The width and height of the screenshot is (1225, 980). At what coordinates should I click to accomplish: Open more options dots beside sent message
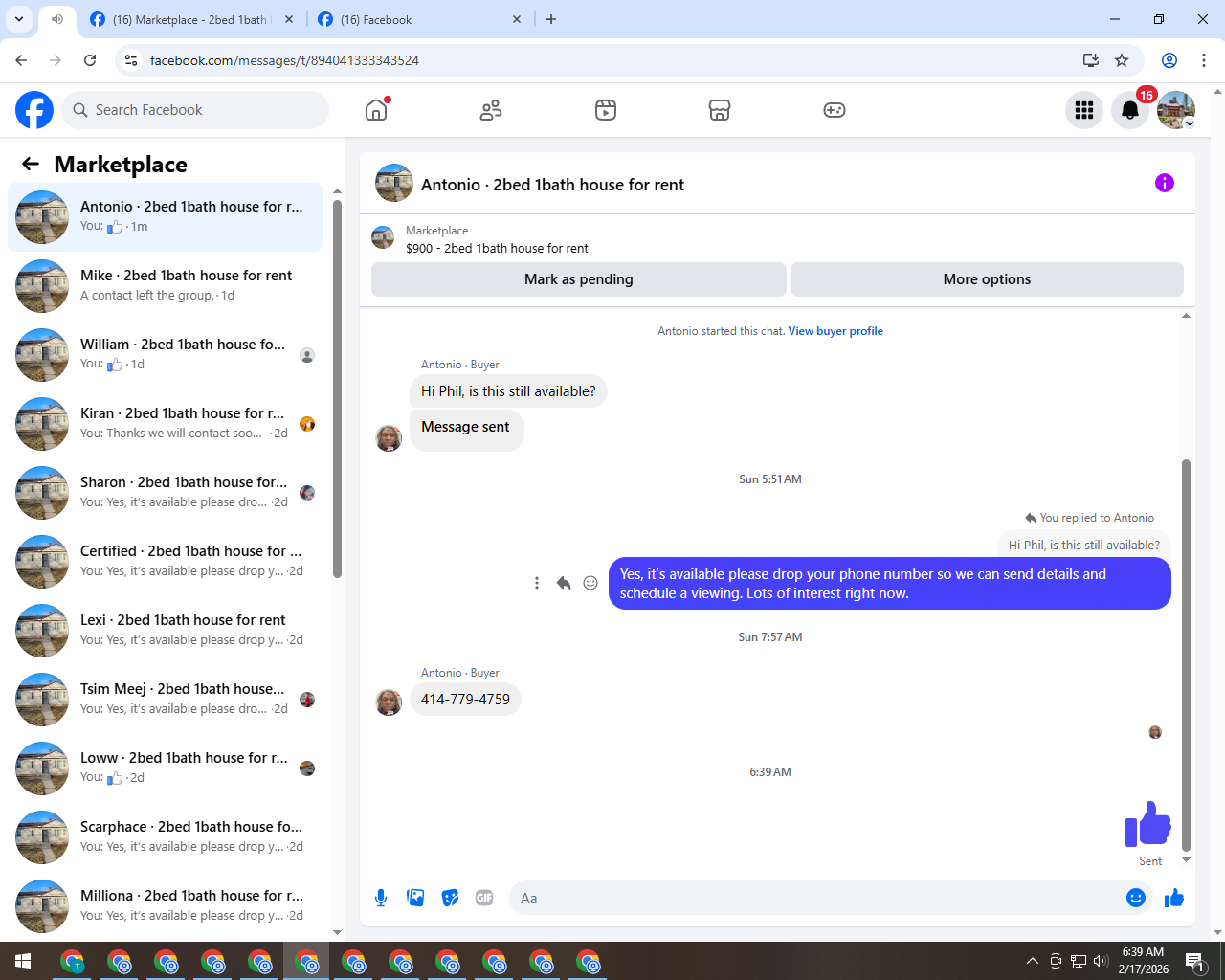coord(537,583)
